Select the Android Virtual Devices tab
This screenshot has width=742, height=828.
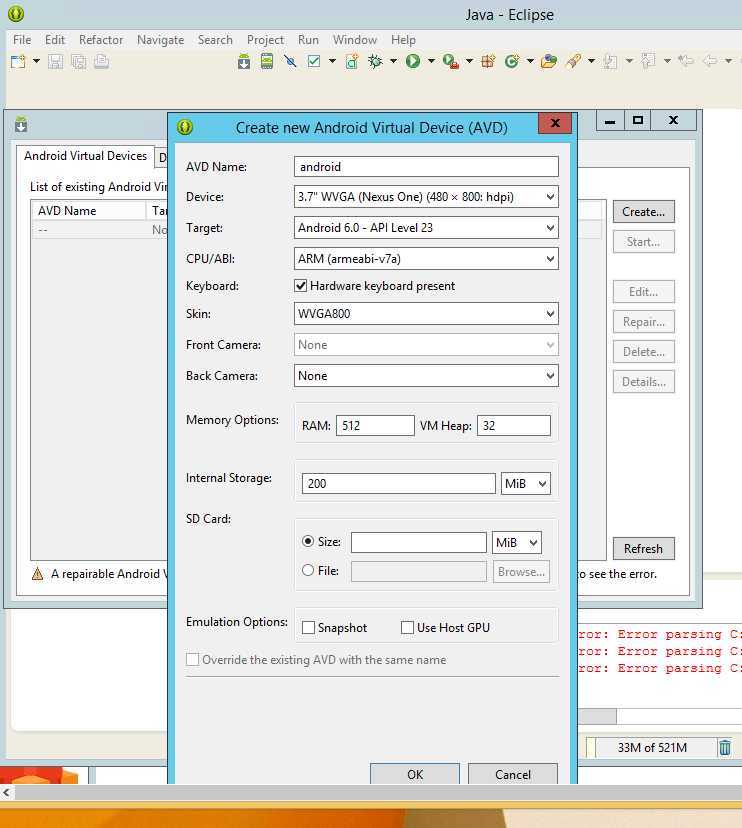pyautogui.click(x=86, y=156)
